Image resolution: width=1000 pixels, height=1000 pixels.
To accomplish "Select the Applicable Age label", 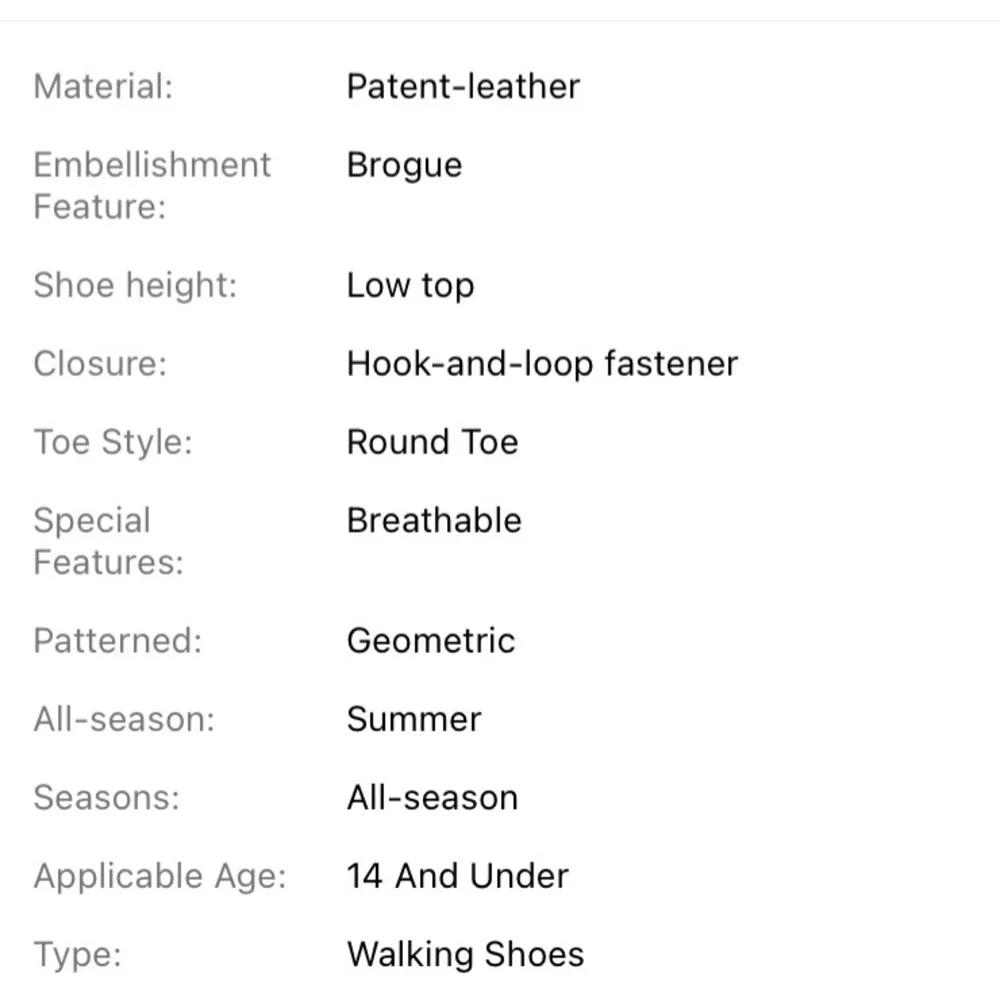I will pos(160,876).
